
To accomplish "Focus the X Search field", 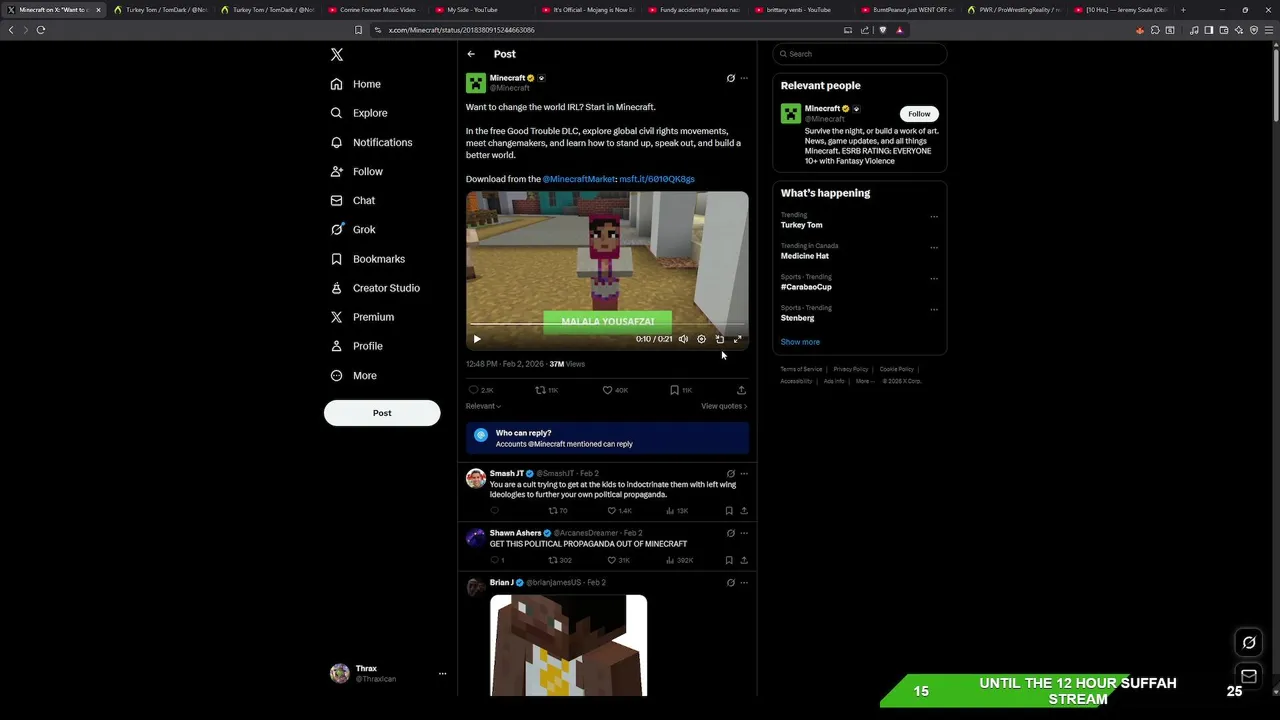I will (x=859, y=54).
